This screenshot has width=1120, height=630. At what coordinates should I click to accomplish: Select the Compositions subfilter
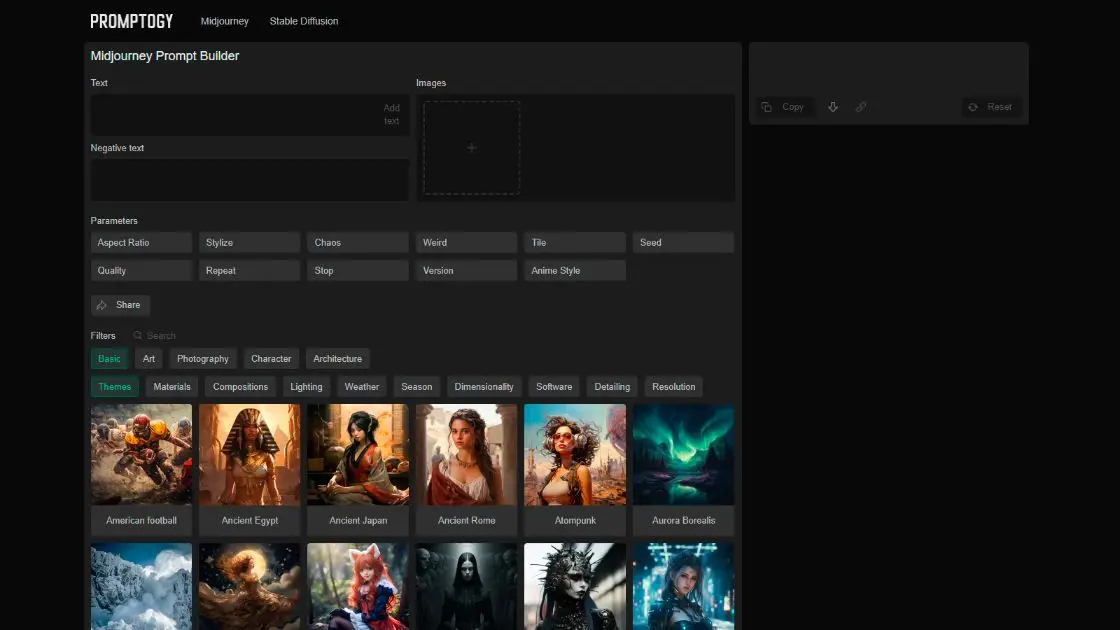(x=240, y=386)
